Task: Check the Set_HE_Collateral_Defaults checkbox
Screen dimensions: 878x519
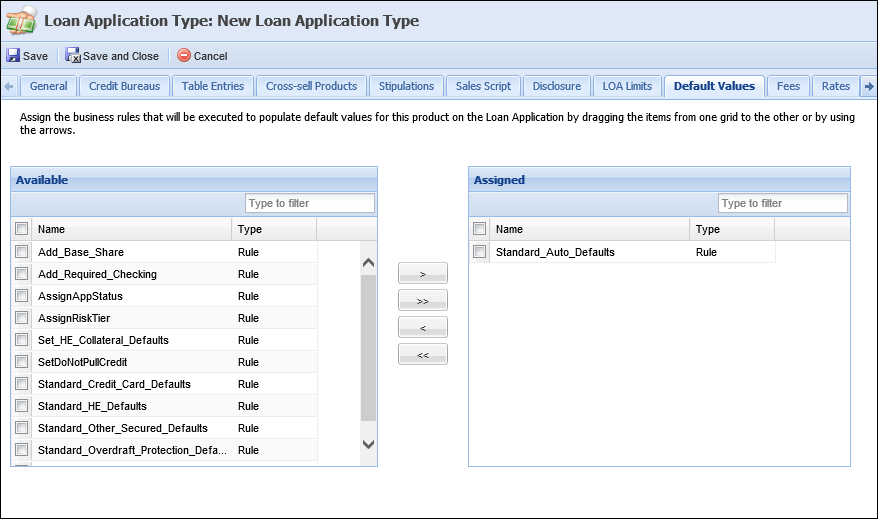Action: click(x=21, y=339)
